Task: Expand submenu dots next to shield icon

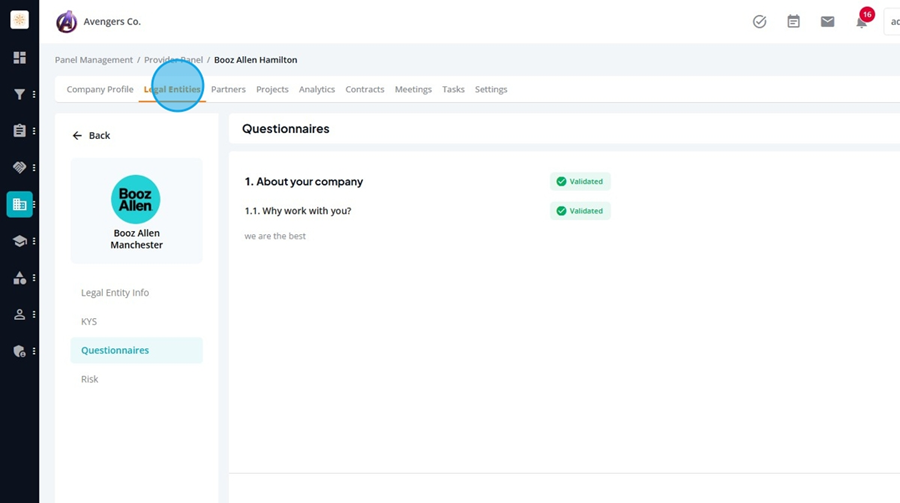Action: pos(34,351)
